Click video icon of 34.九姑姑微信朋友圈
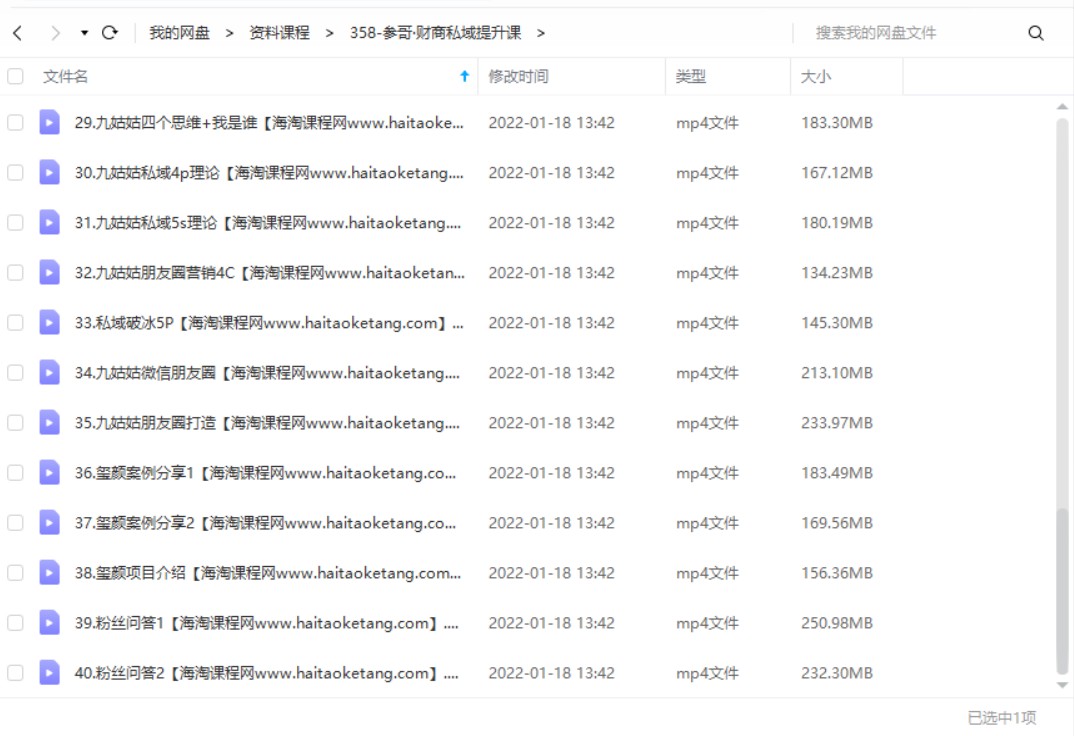The height and width of the screenshot is (736, 1074). (x=49, y=372)
